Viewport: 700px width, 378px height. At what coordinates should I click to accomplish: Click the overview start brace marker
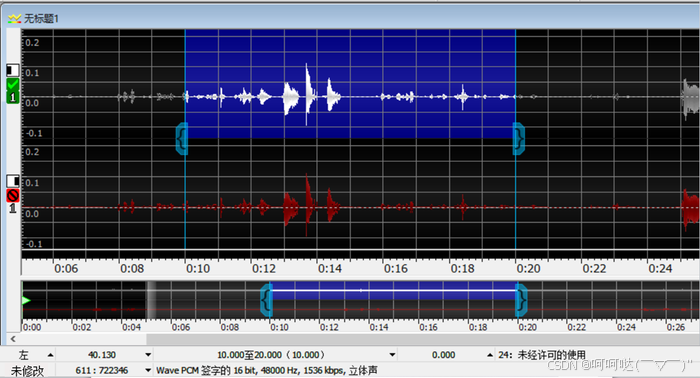pyautogui.click(x=267, y=299)
